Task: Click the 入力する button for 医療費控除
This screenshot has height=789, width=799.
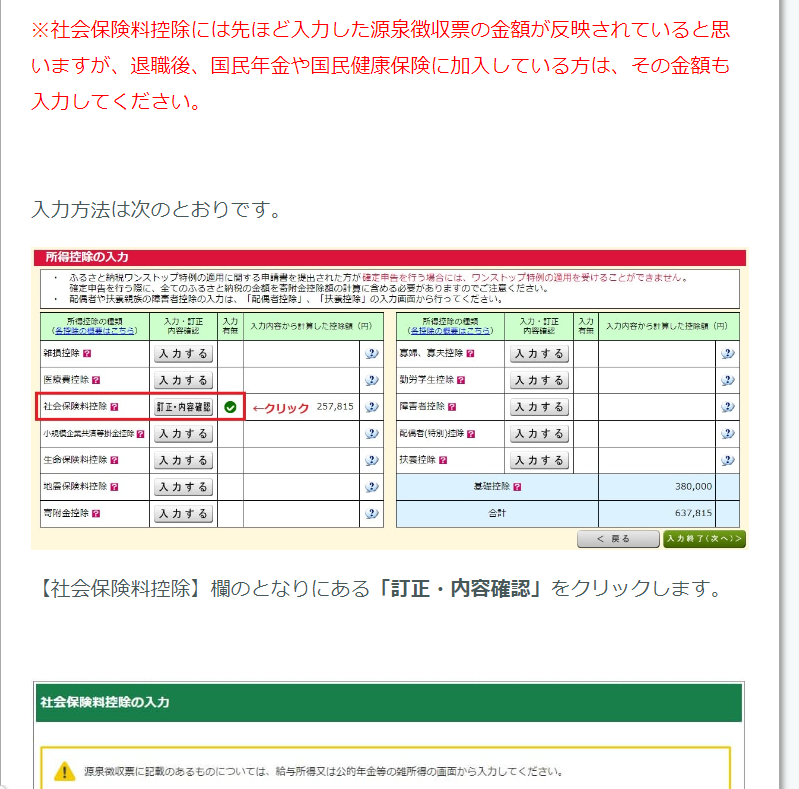Action: (183, 380)
